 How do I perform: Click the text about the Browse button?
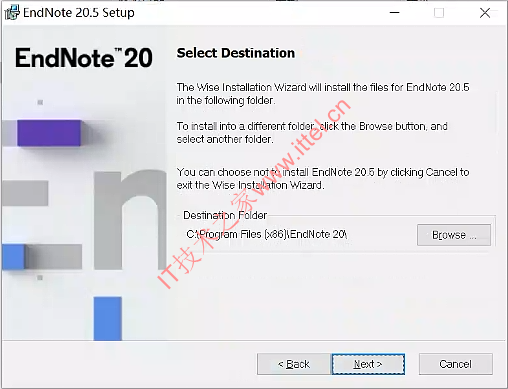(x=312, y=133)
